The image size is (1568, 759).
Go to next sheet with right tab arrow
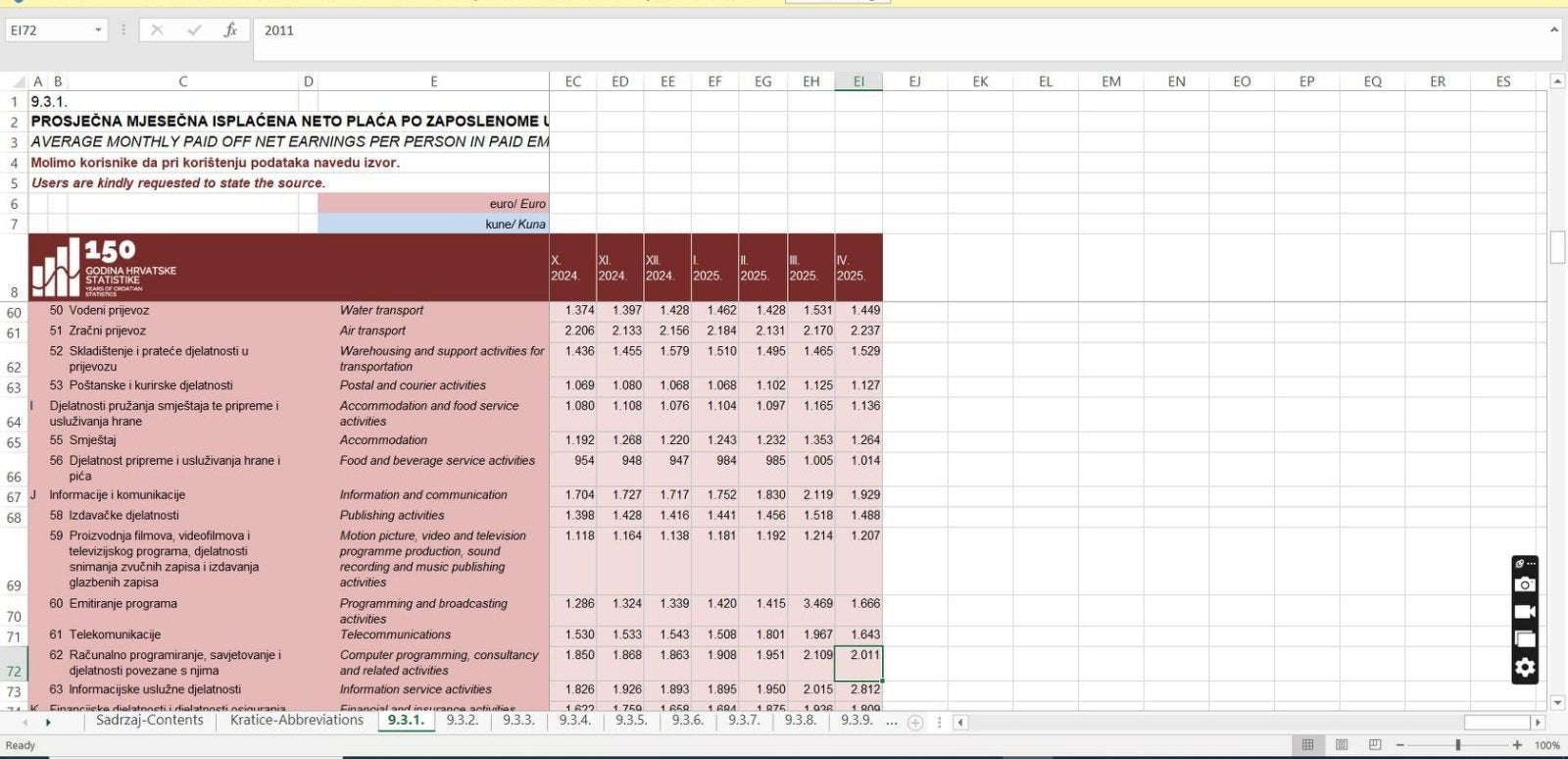click(x=48, y=722)
